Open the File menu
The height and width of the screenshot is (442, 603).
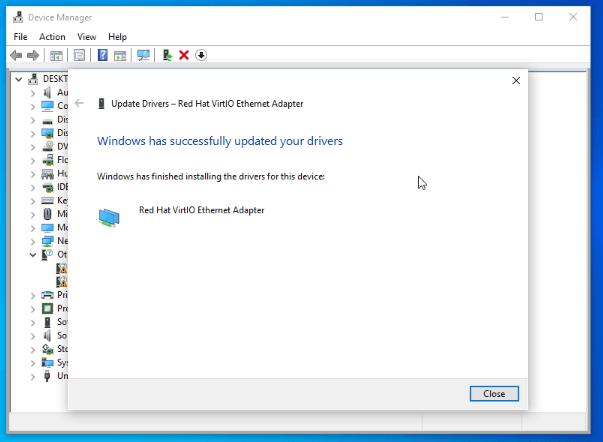click(21, 37)
